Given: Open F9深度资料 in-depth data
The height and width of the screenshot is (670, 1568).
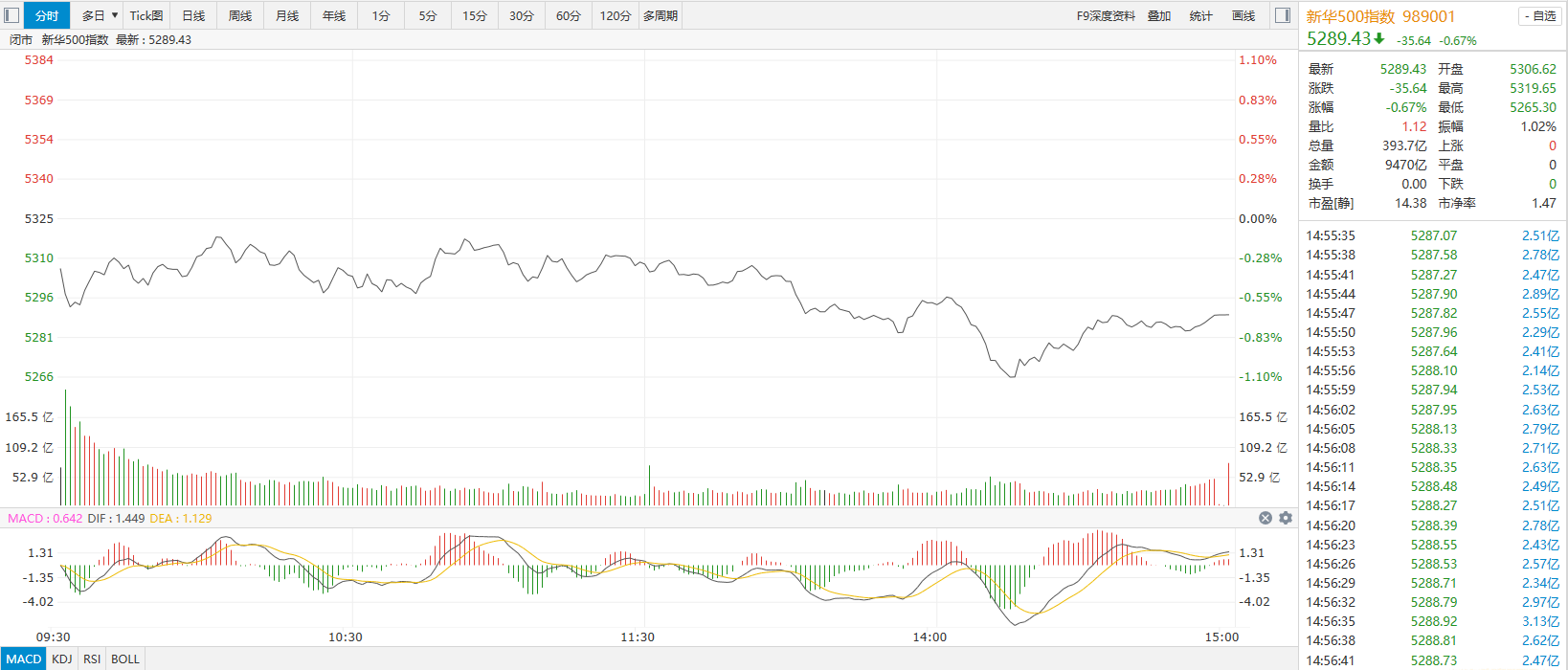Looking at the screenshot, I should [1106, 15].
